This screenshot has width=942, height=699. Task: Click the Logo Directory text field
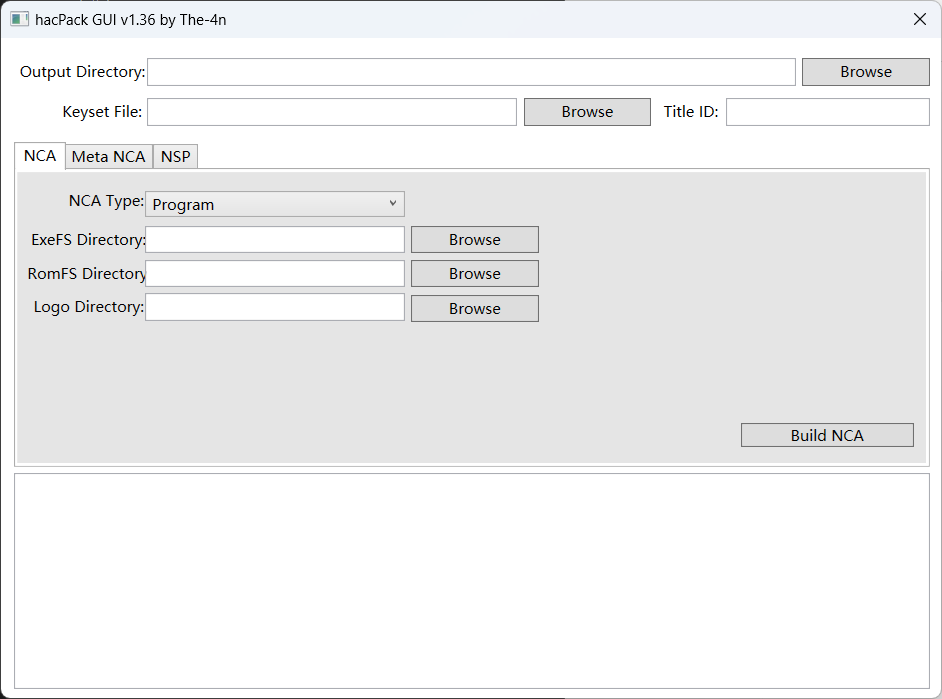(275, 308)
